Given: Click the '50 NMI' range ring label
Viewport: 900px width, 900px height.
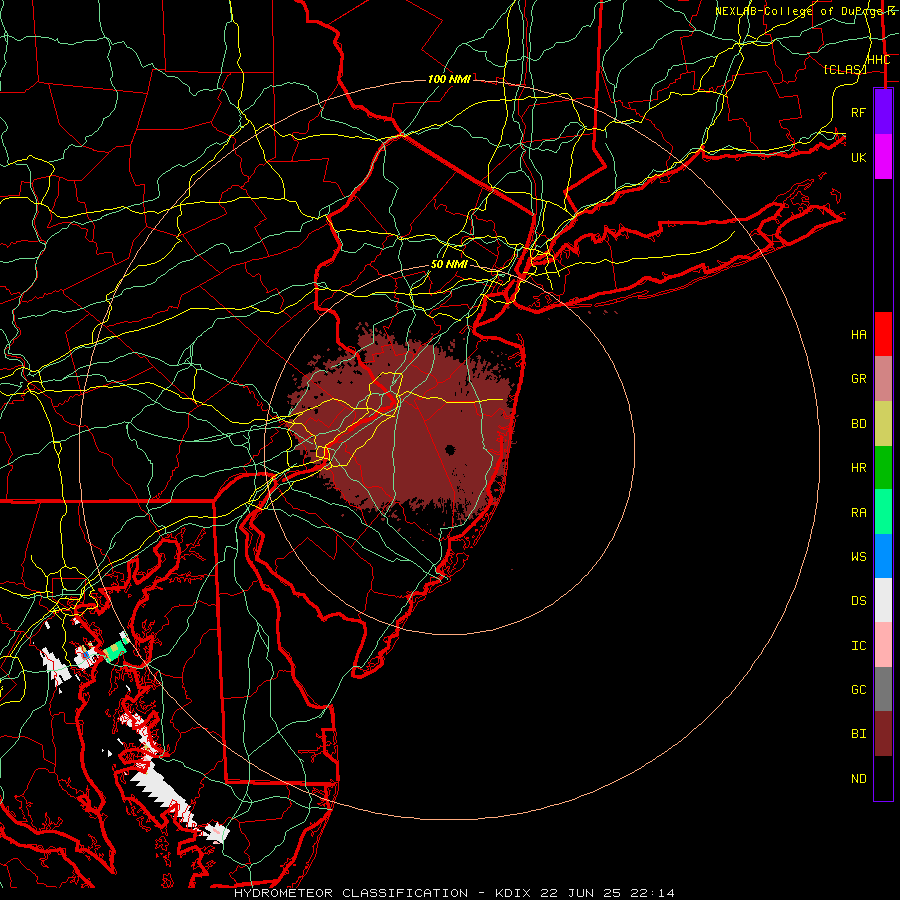Looking at the screenshot, I should (449, 265).
